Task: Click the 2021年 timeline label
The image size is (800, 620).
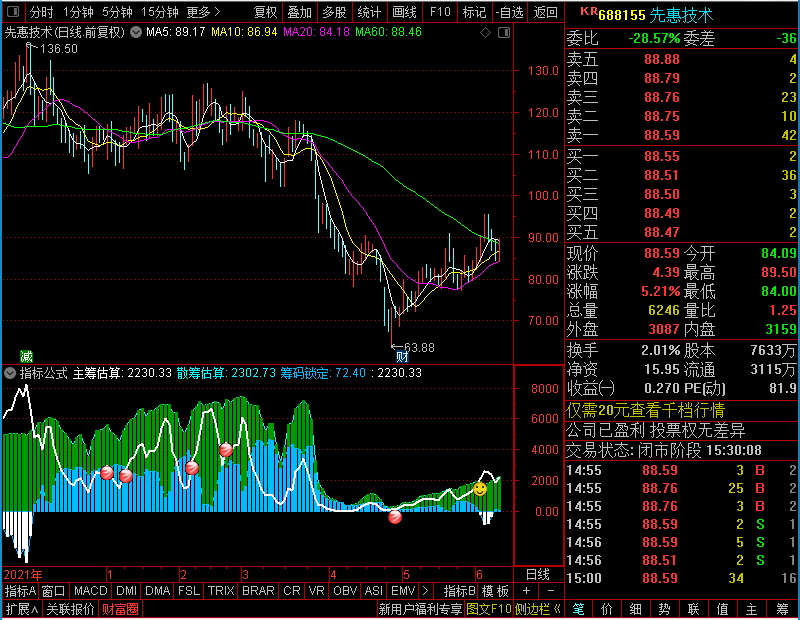Action: click(x=23, y=575)
